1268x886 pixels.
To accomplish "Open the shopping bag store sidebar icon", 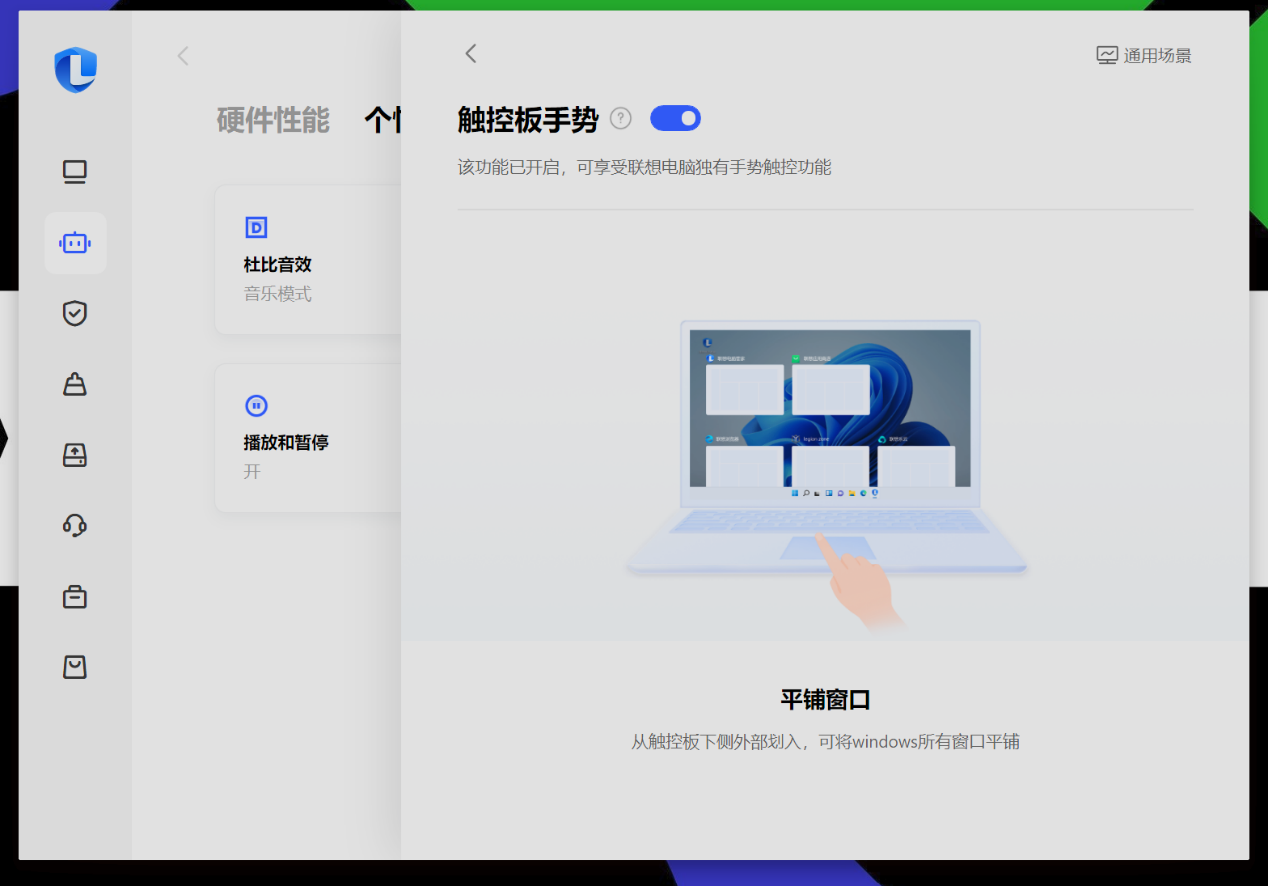I will (75, 667).
